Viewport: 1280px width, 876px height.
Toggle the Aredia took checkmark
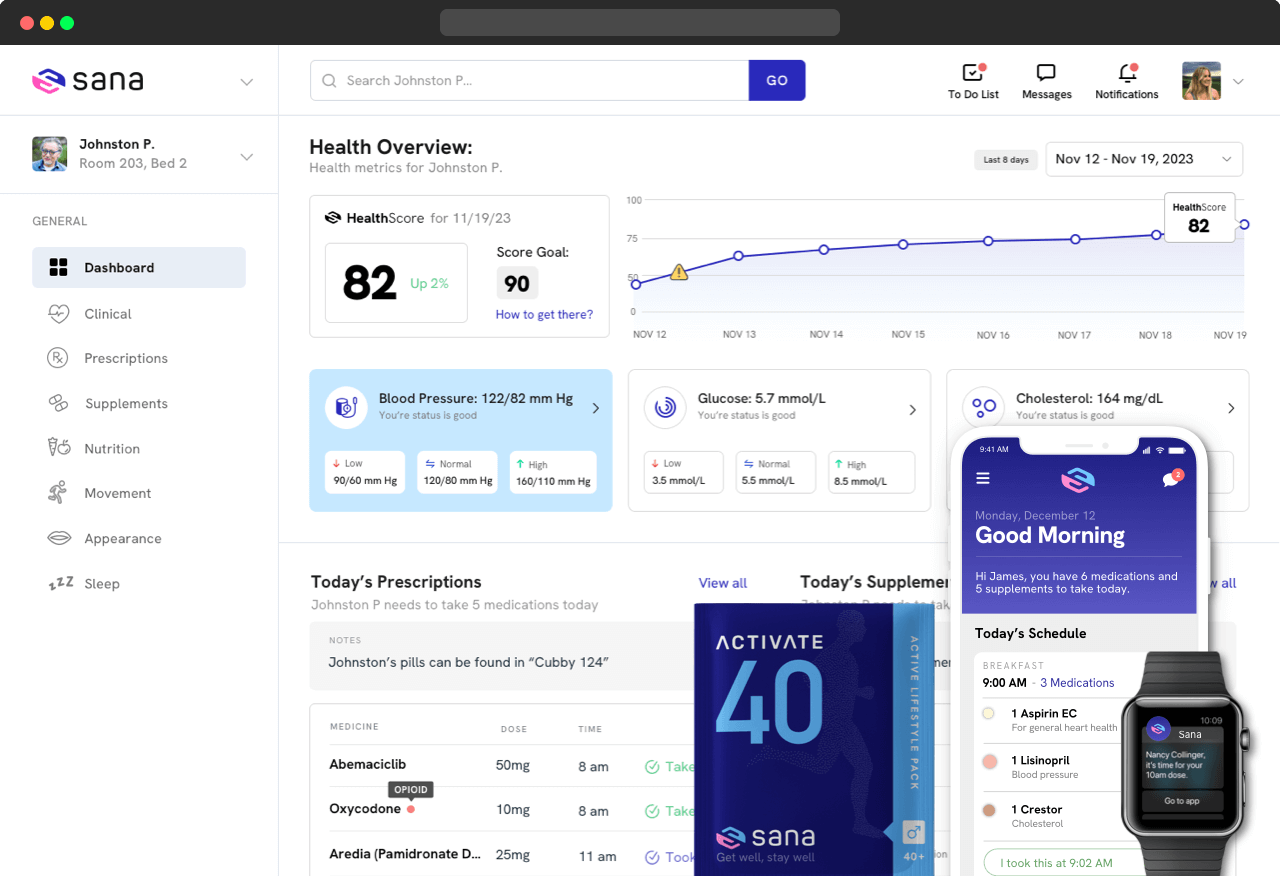652,857
